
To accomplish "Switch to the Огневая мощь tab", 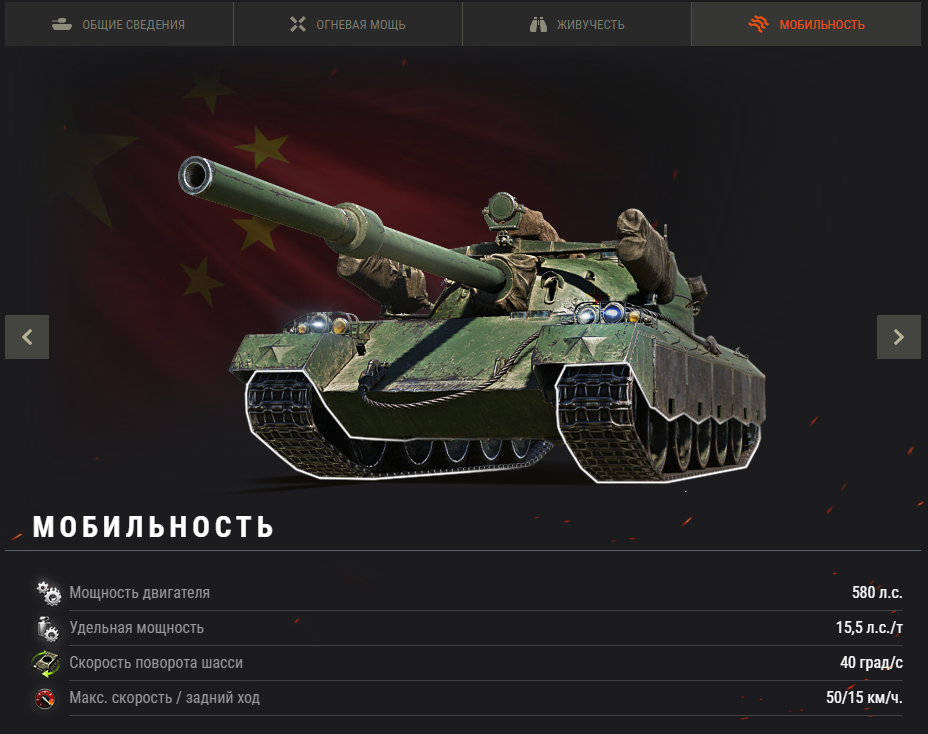I will tap(348, 24).
